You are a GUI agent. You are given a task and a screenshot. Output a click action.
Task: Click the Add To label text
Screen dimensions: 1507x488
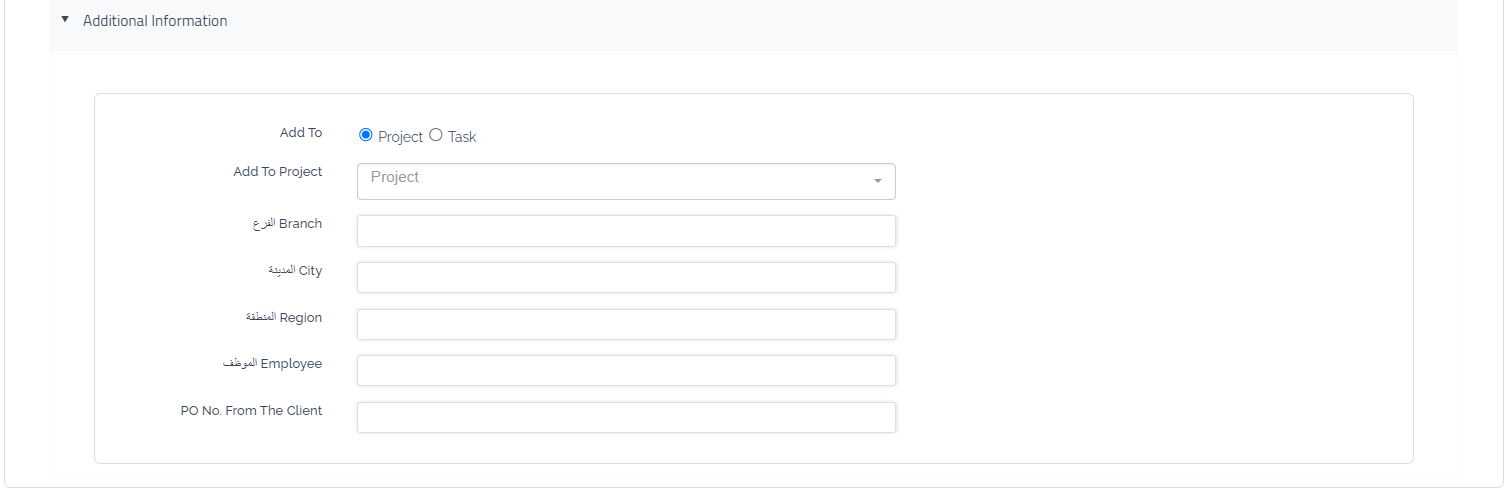click(x=301, y=133)
